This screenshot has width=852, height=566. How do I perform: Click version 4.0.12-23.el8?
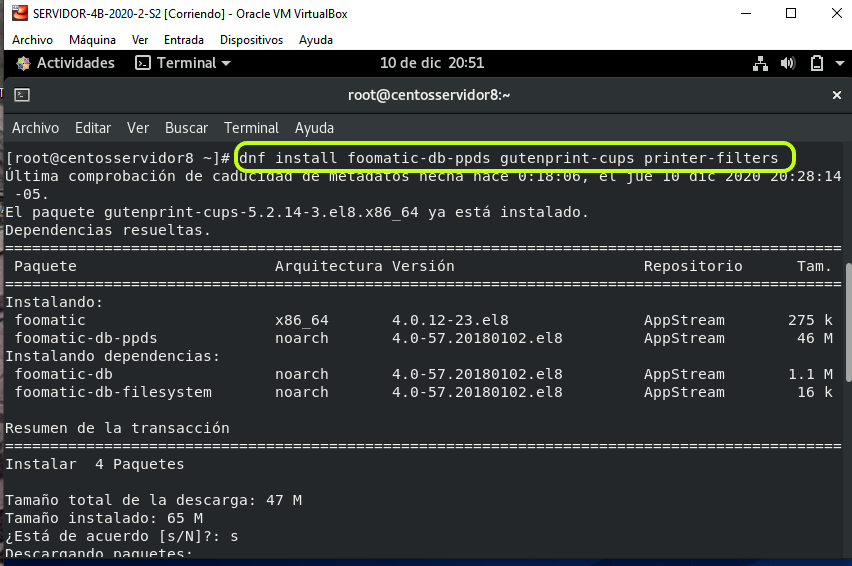(x=450, y=320)
